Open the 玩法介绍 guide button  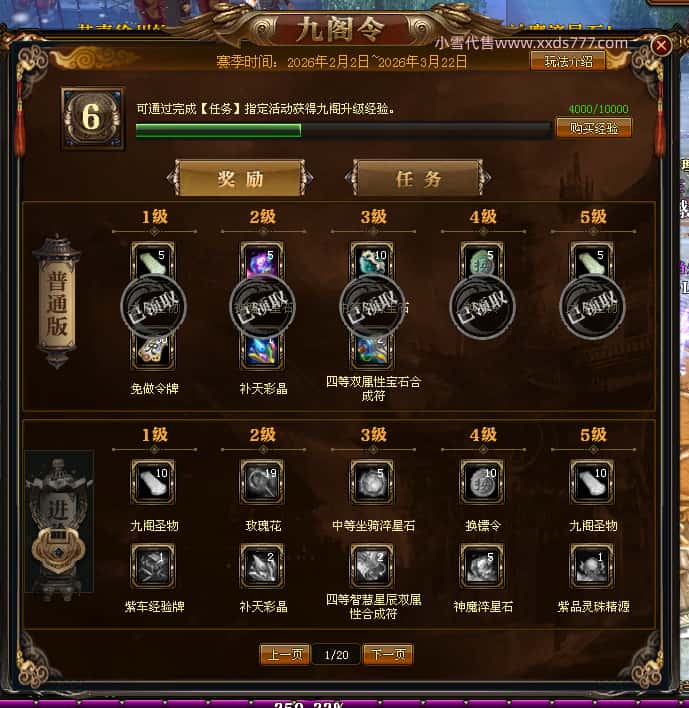pyautogui.click(x=568, y=62)
